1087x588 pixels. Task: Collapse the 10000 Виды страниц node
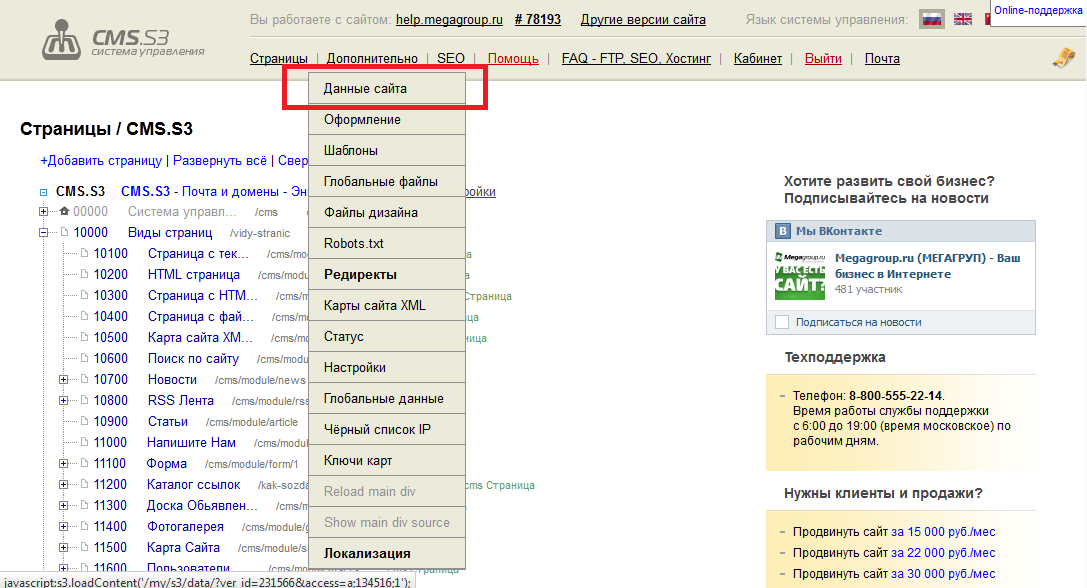(x=42, y=232)
